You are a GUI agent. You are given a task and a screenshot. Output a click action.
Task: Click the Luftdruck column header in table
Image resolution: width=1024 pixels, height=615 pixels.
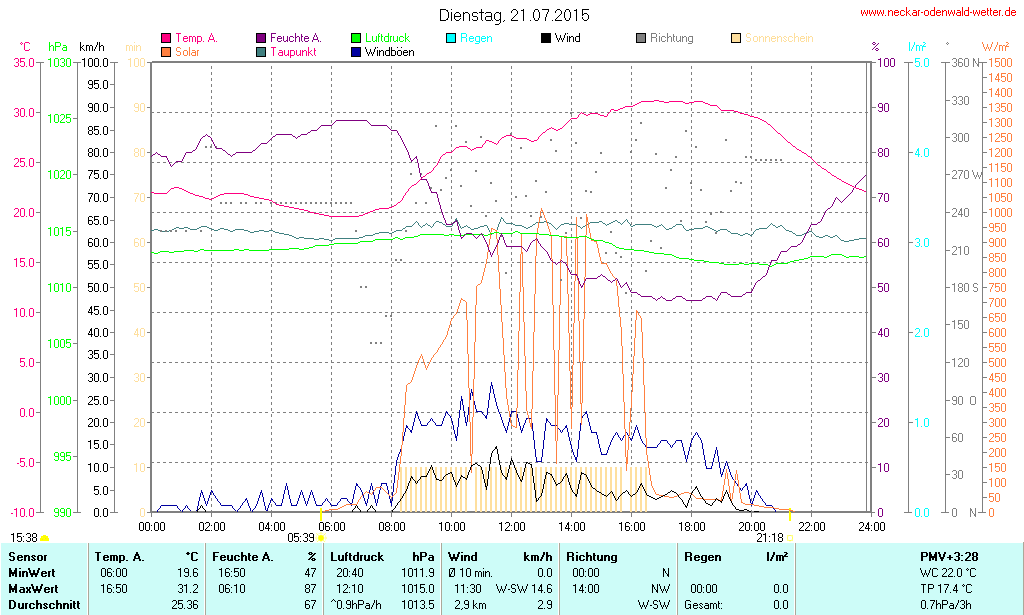pyautogui.click(x=358, y=556)
